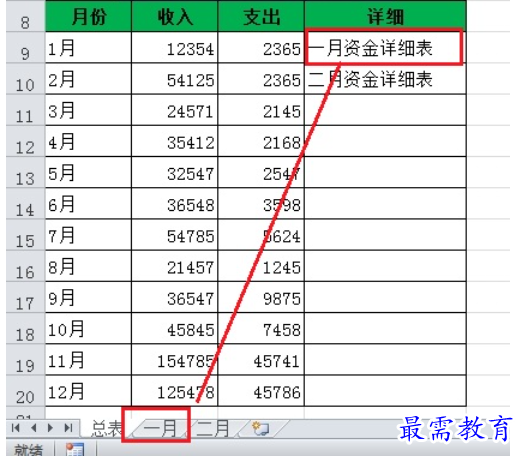Select row header 16

tap(25, 266)
